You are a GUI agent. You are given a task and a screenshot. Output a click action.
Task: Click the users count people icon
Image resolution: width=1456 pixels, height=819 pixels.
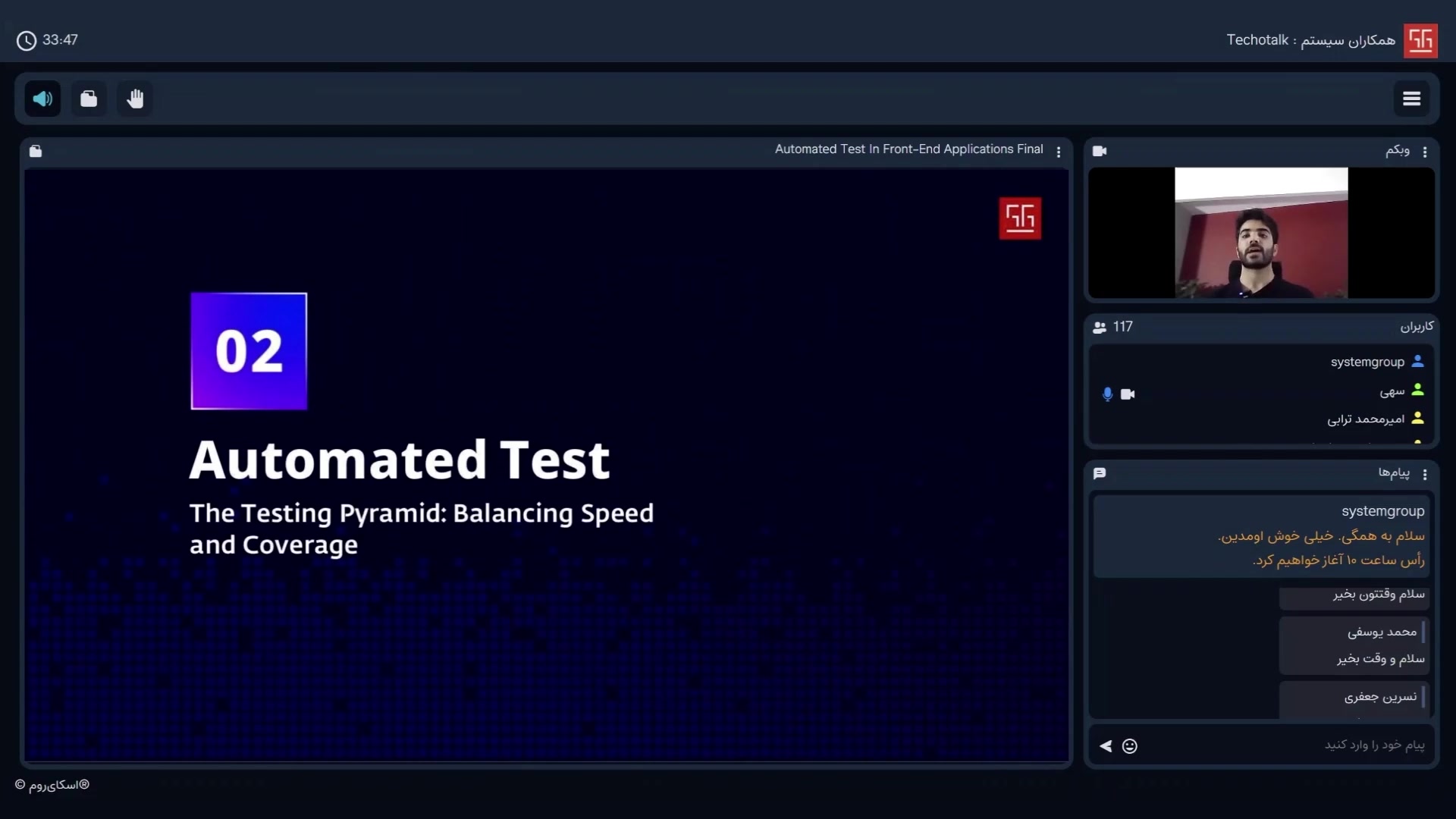[x=1100, y=327]
